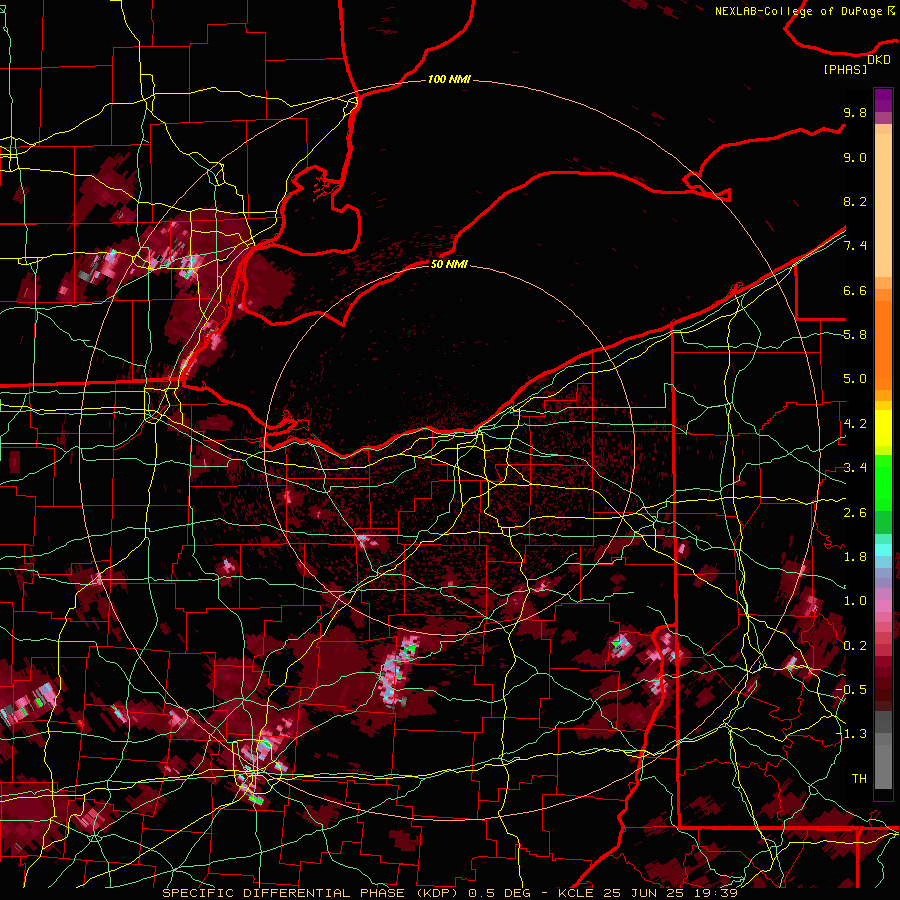Screen dimensions: 900x900
Task: Pick the bright green color bar segment
Action: coord(883,482)
